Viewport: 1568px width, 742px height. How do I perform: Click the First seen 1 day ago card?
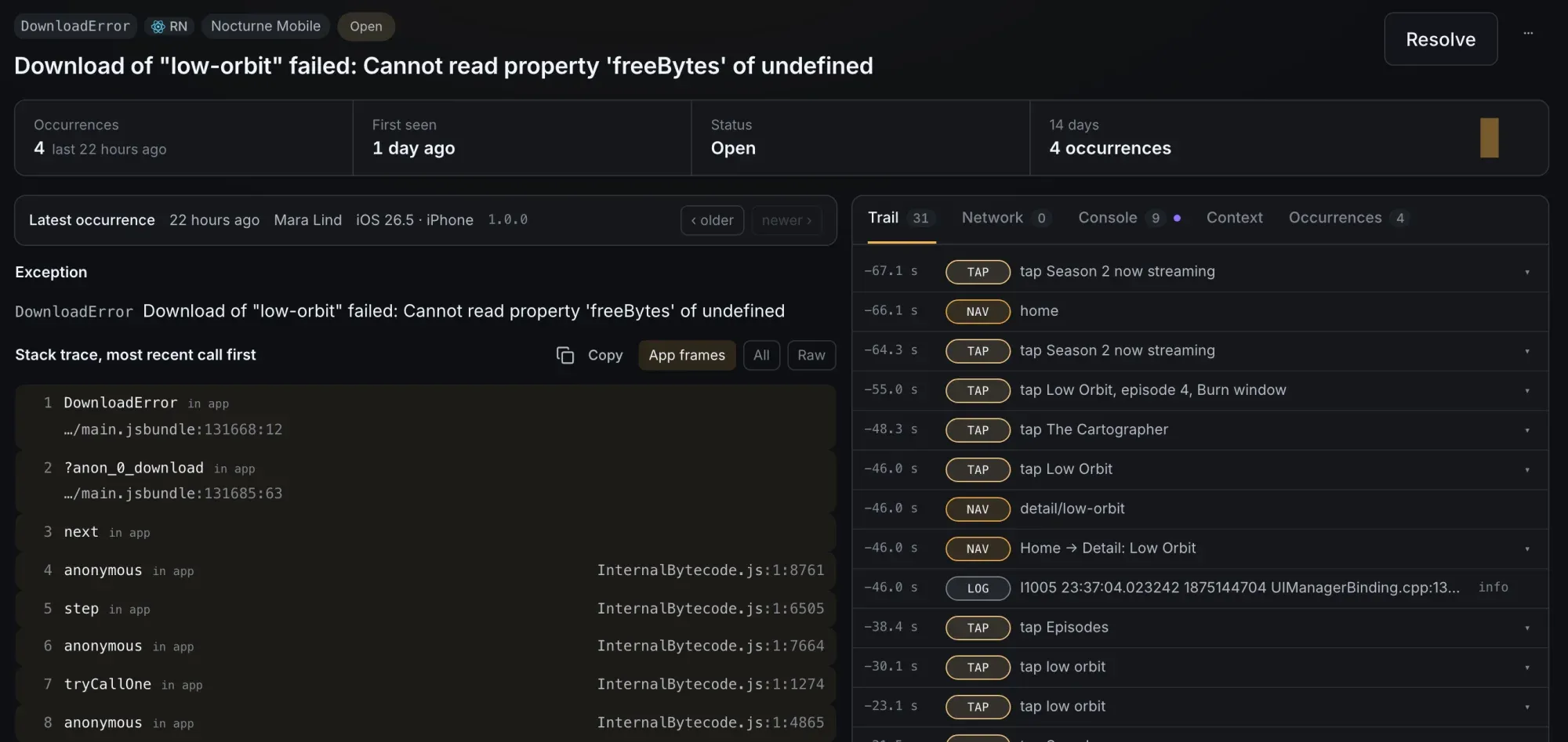(x=522, y=138)
